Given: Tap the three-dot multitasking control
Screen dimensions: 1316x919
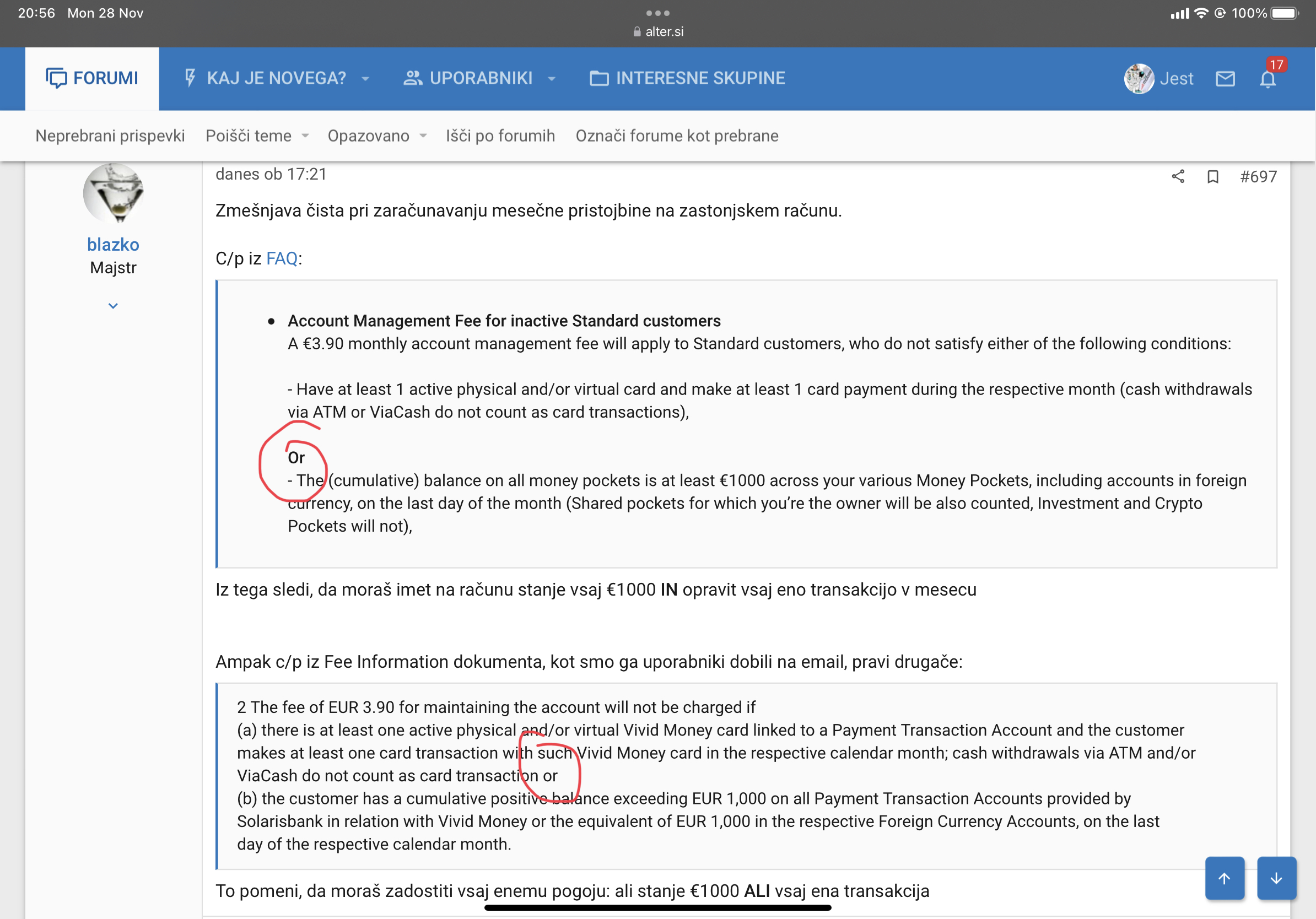Looking at the screenshot, I should 657,13.
